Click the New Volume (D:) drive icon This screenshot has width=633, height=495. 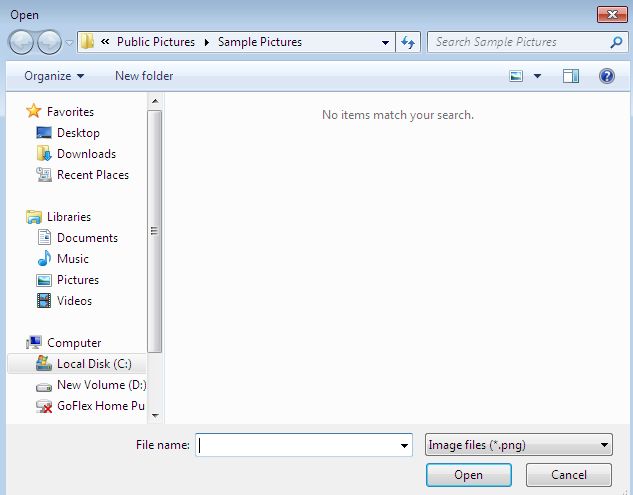click(44, 387)
